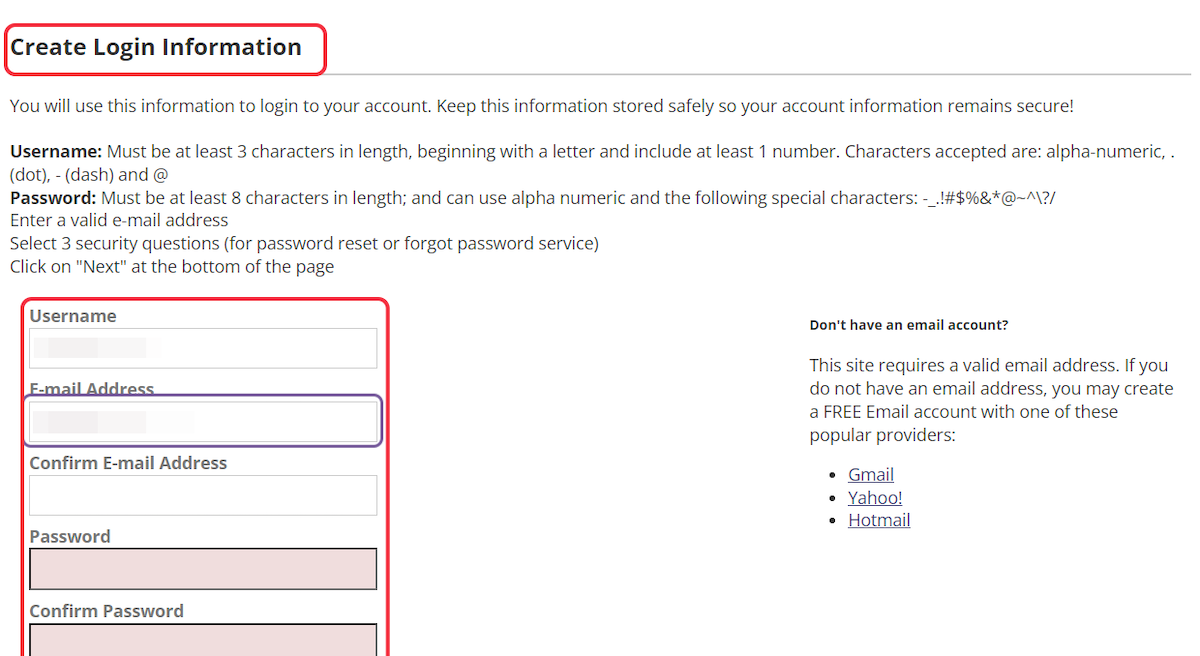Click the pink Password input box

[x=203, y=568]
